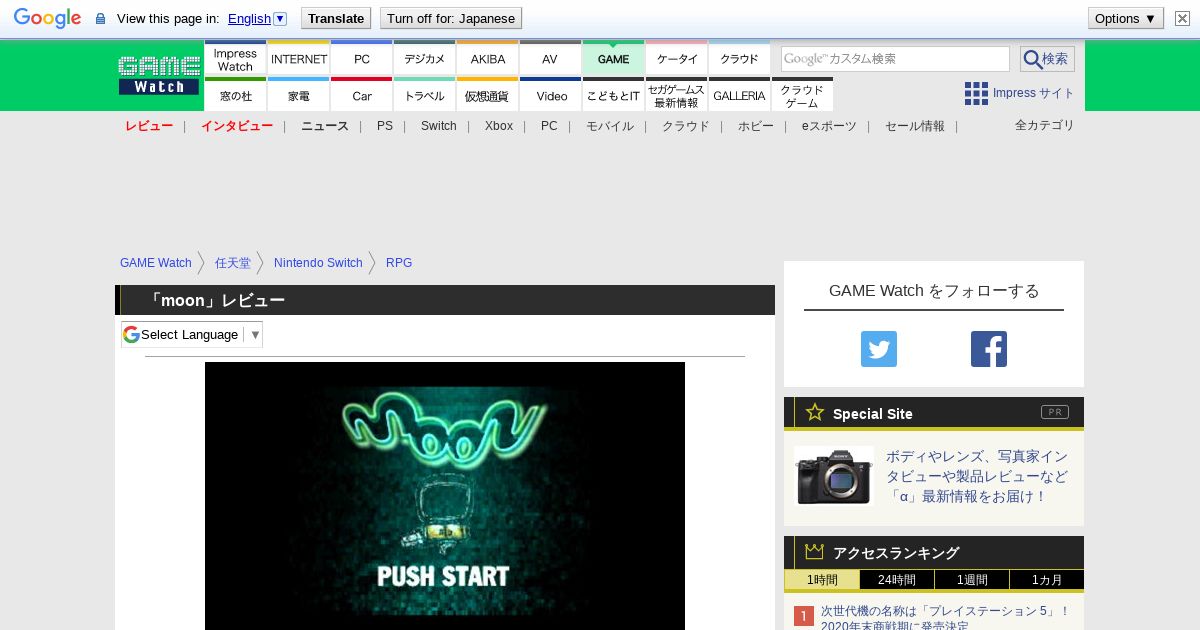1200x630 pixels.
Task: Go to the ニュース category
Action: (x=325, y=126)
